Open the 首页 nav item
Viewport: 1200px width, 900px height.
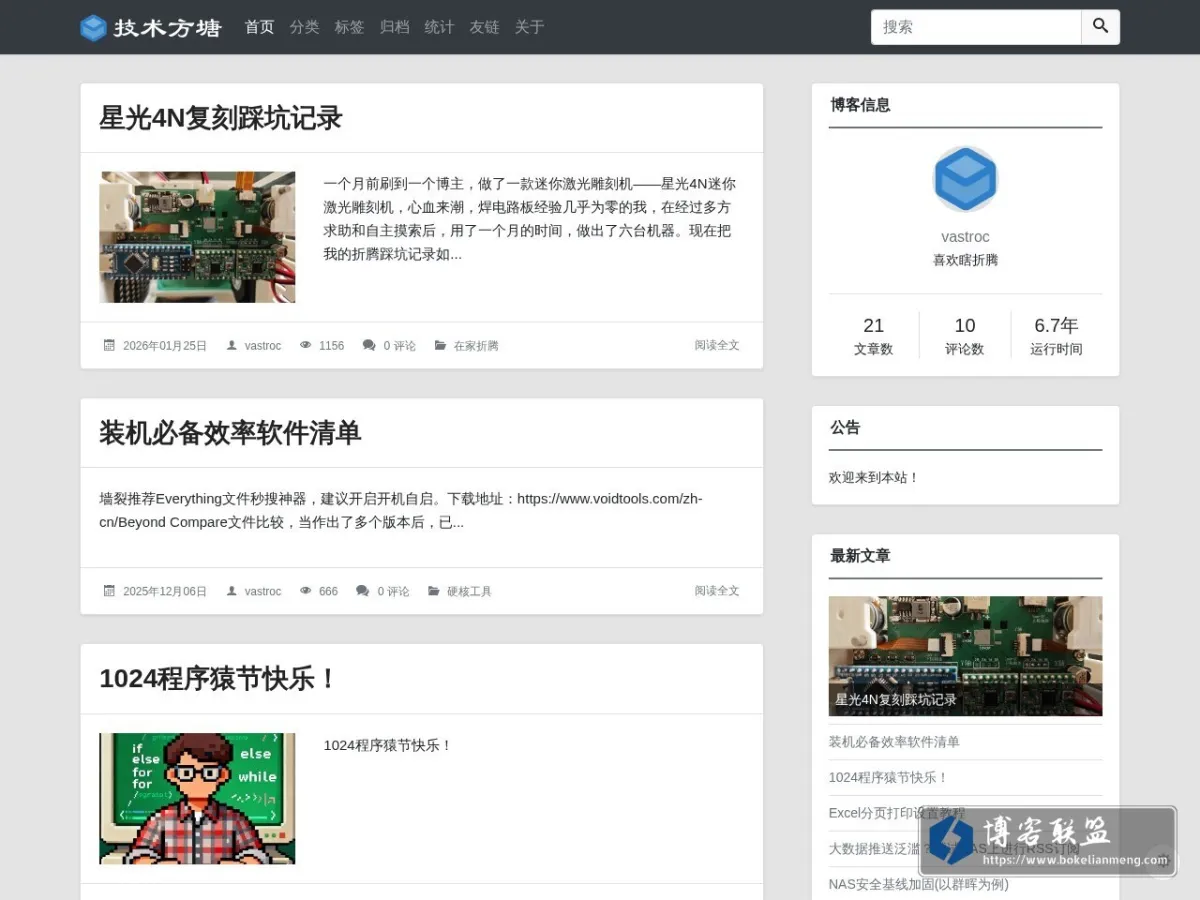(x=260, y=27)
